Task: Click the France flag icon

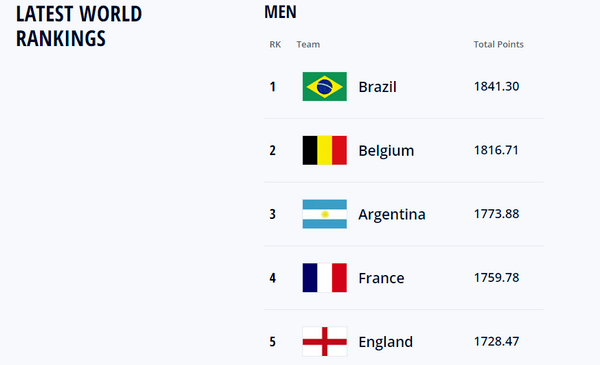Action: point(324,278)
